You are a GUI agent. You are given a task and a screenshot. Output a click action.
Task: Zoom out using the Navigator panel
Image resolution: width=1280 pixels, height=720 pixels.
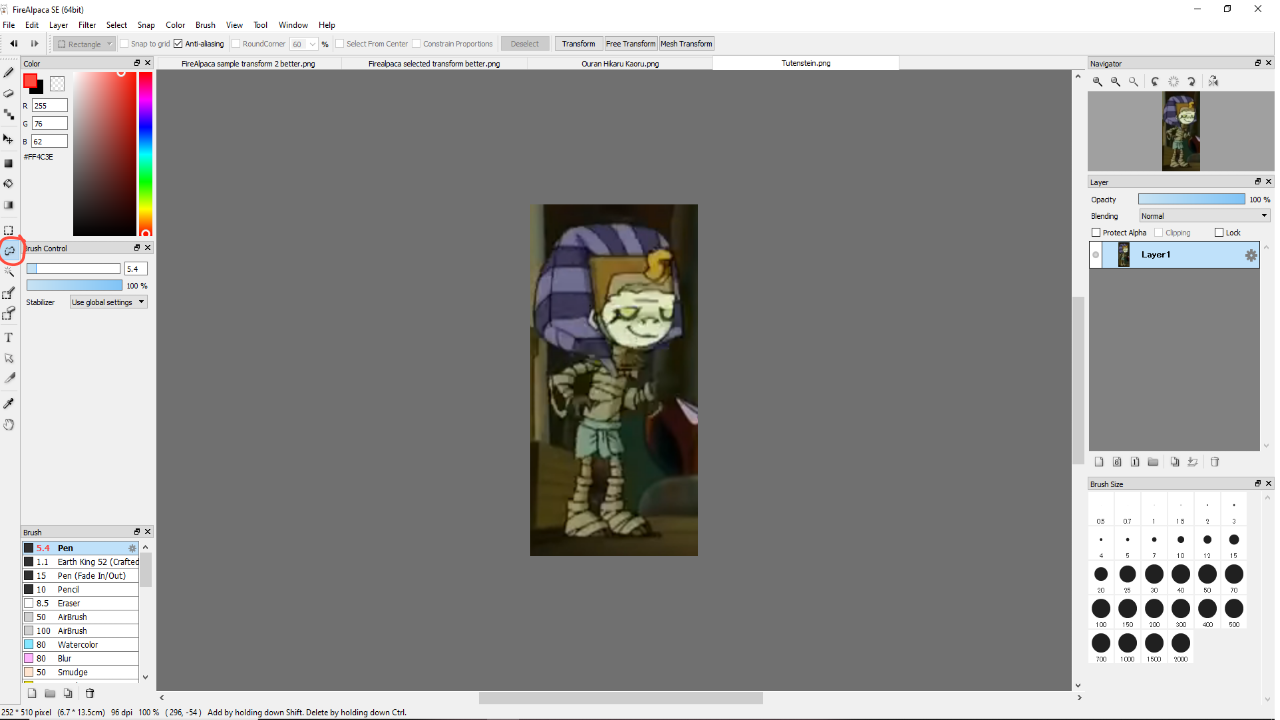pyautogui.click(x=1115, y=82)
